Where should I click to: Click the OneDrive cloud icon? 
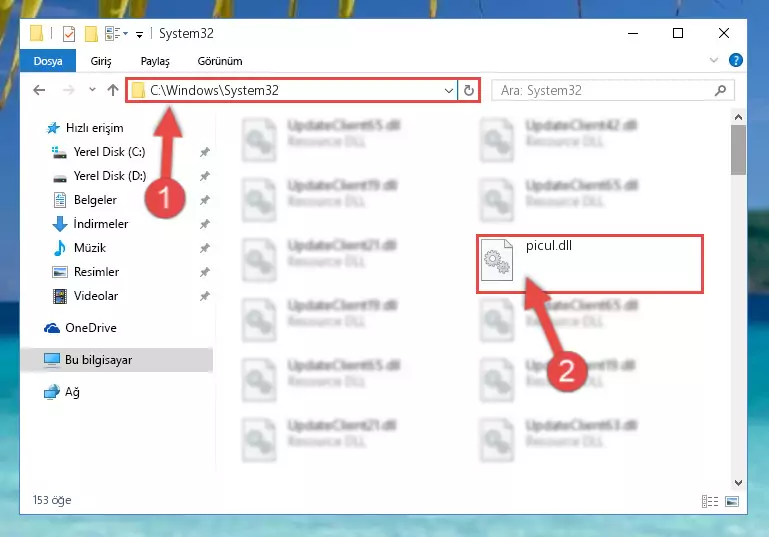coord(51,328)
